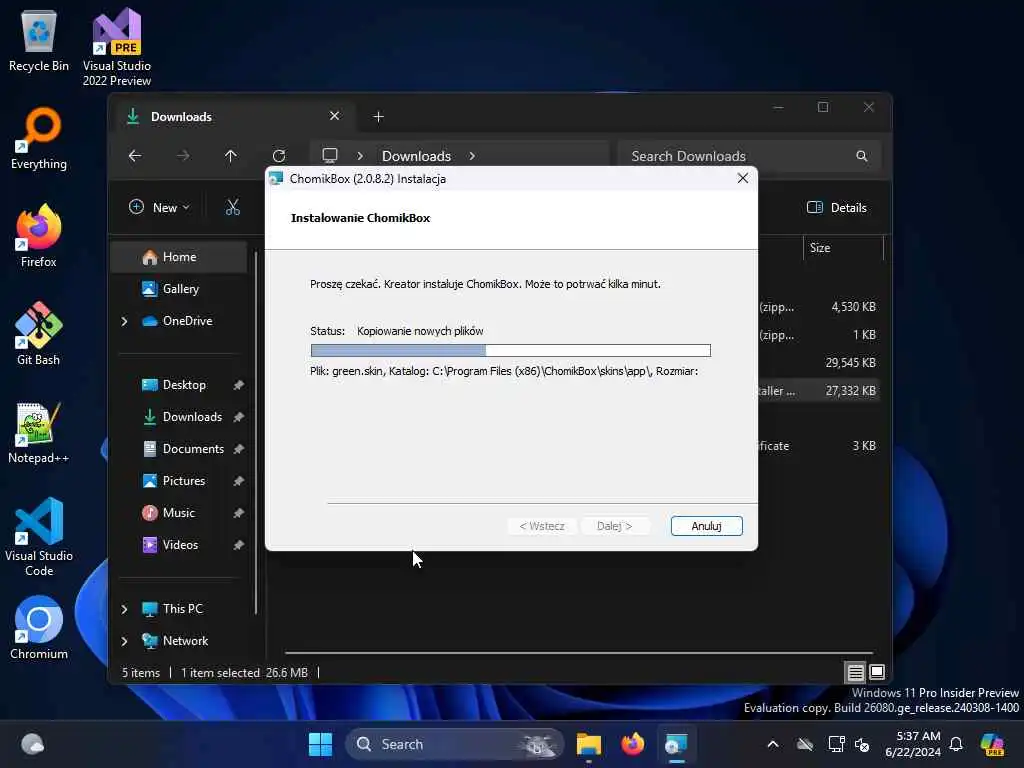Viewport: 1024px width, 768px height.
Task: Click the installation progress bar
Action: pos(510,351)
